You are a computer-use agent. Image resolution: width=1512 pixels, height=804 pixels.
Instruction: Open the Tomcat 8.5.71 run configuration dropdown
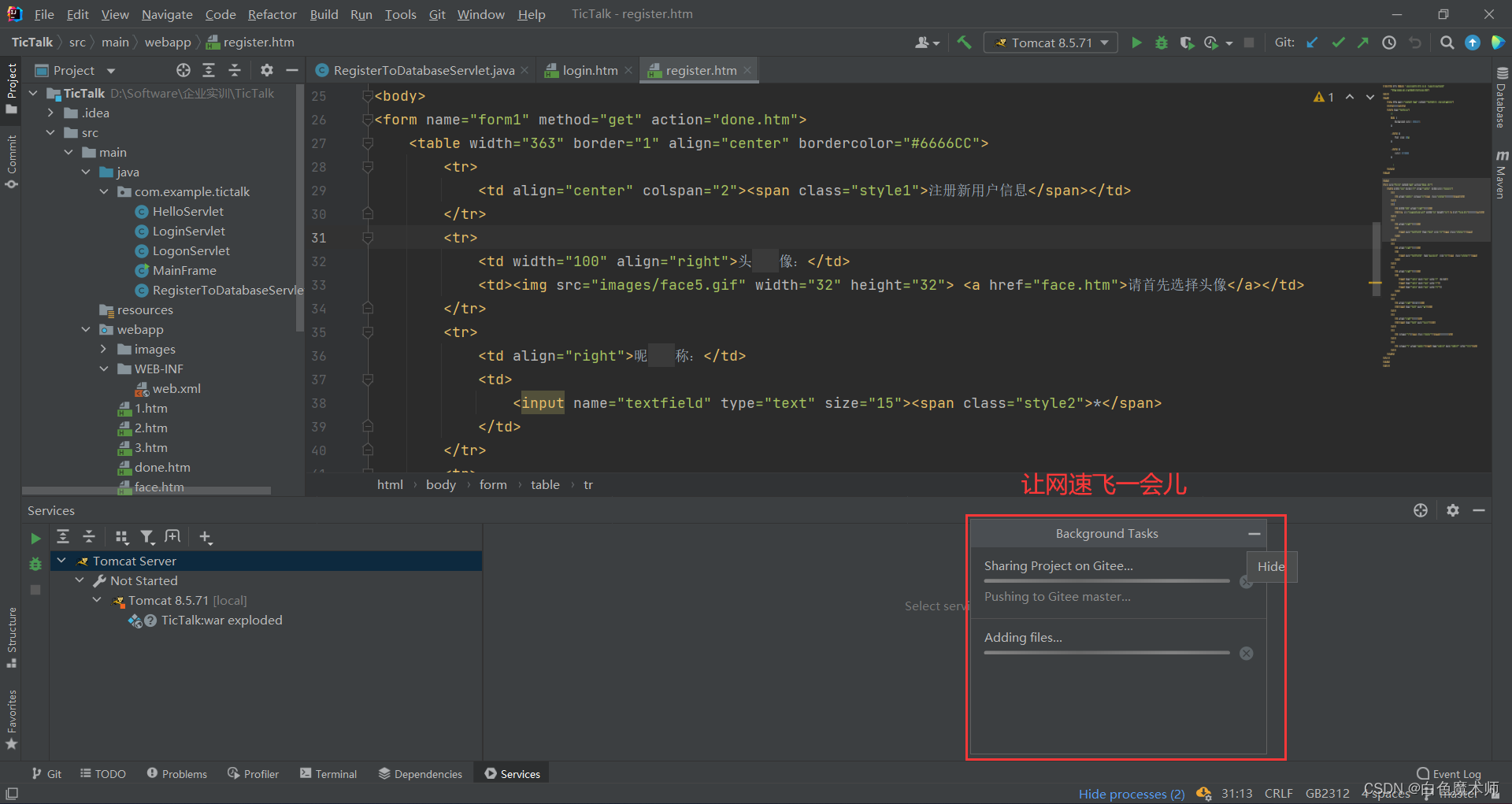point(1051,43)
